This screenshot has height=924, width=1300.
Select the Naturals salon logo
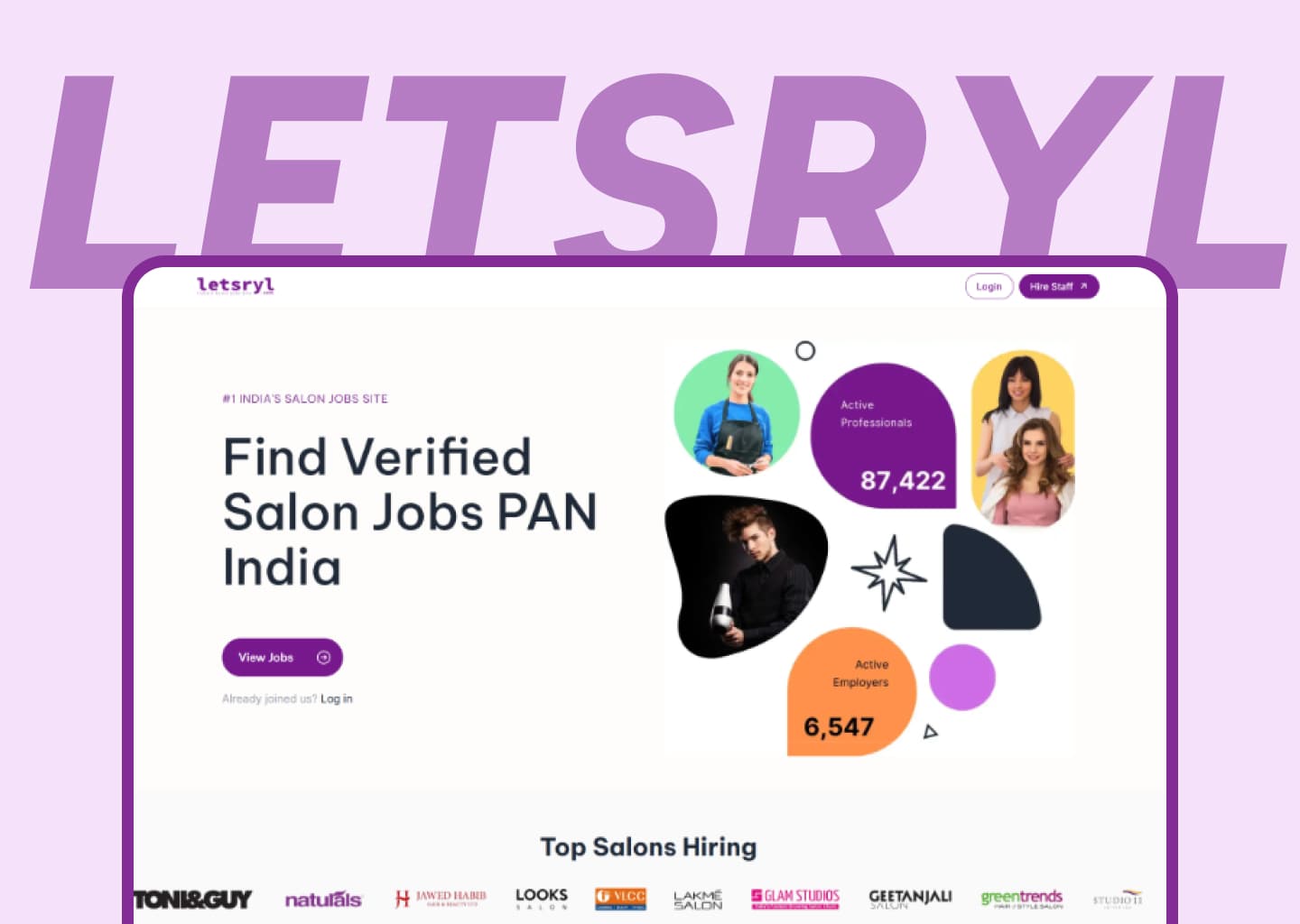click(323, 900)
